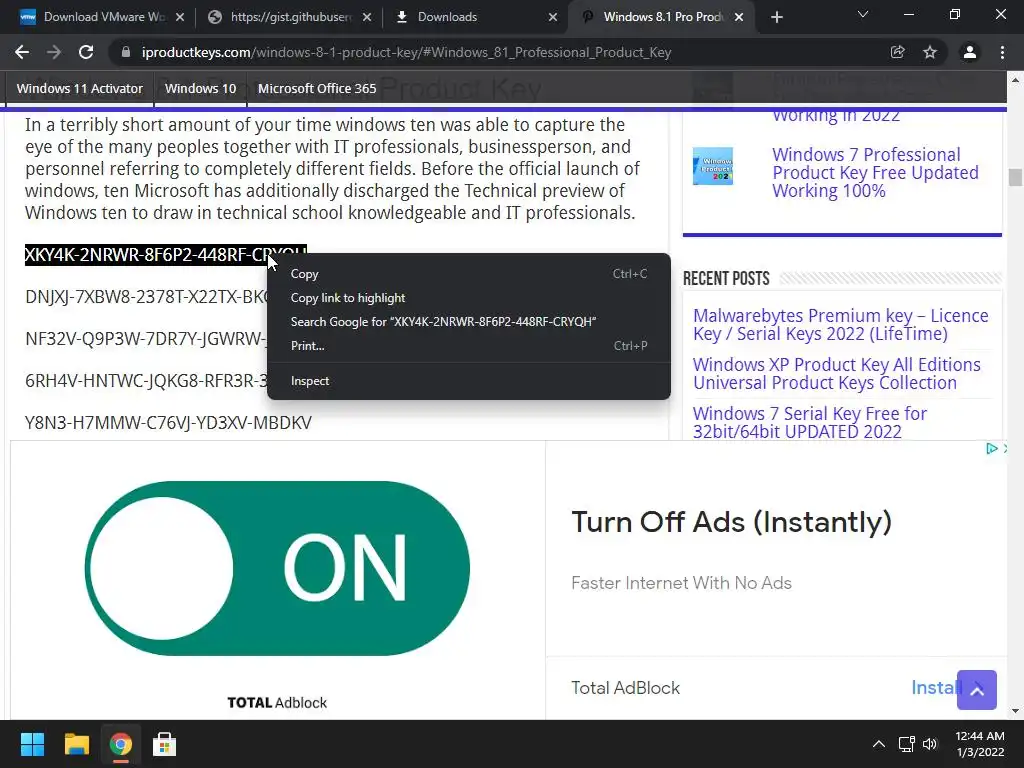Open the taskbar clock and date
The image size is (1024, 768).
tap(980, 744)
